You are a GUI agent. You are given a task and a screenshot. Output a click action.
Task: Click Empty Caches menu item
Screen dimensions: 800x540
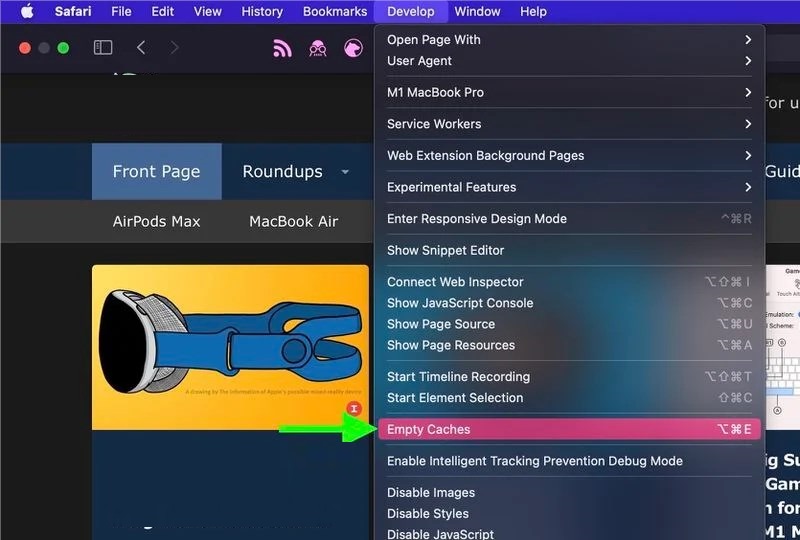(569, 429)
